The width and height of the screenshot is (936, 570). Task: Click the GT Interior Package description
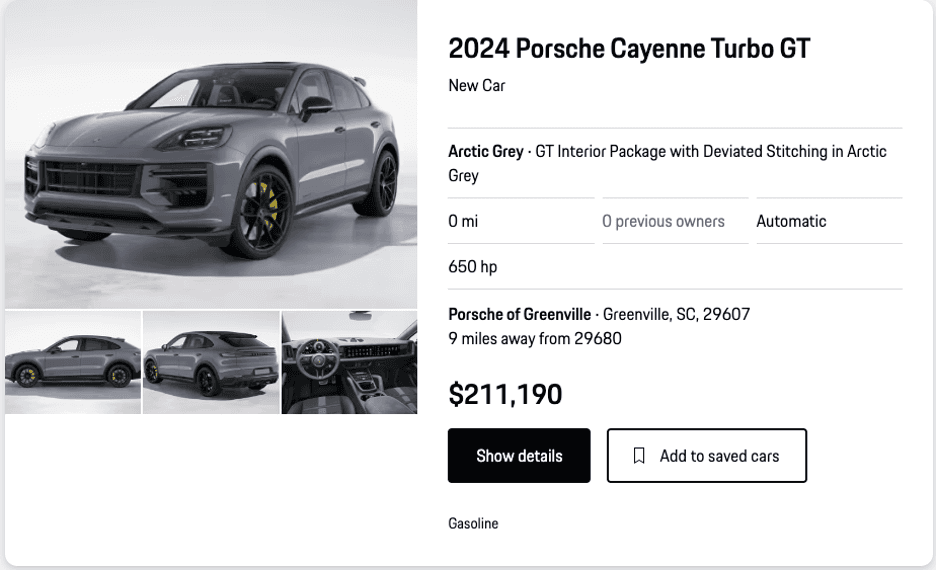point(710,152)
